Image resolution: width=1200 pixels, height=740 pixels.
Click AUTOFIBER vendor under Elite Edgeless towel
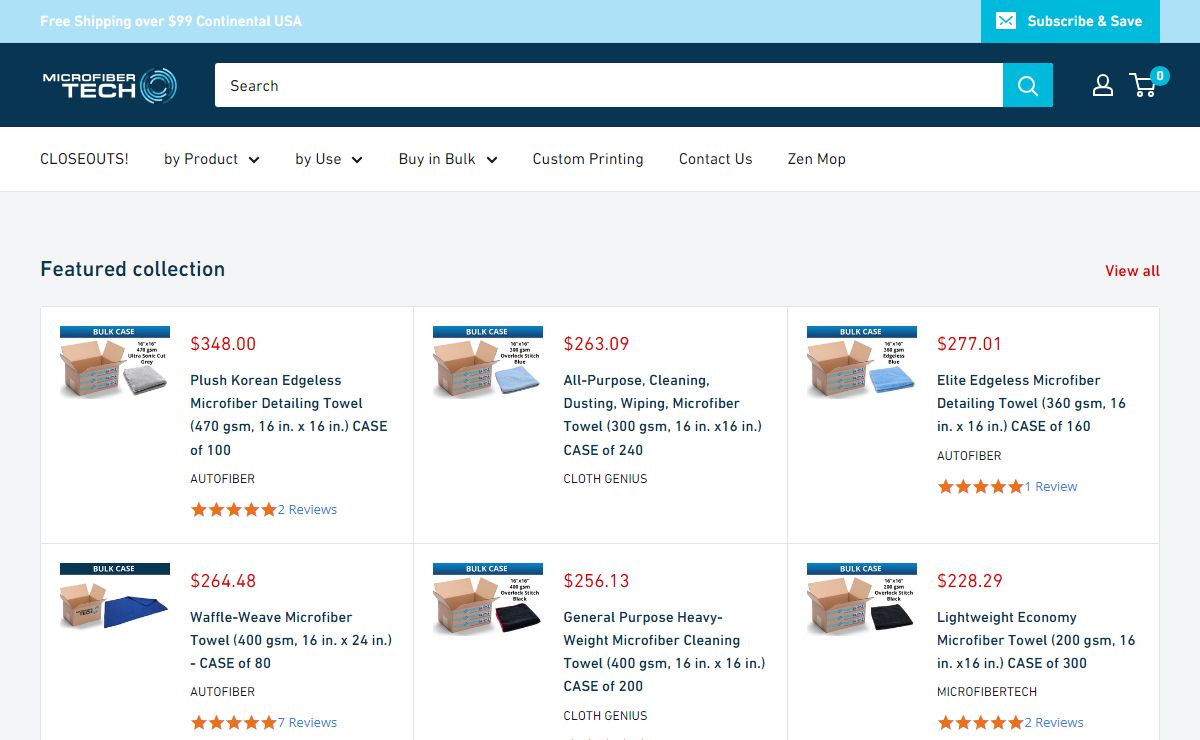click(x=969, y=456)
